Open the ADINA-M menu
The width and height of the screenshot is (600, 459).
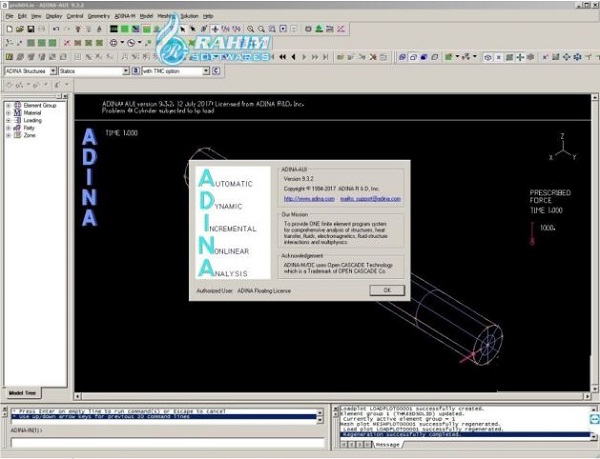click(125, 16)
